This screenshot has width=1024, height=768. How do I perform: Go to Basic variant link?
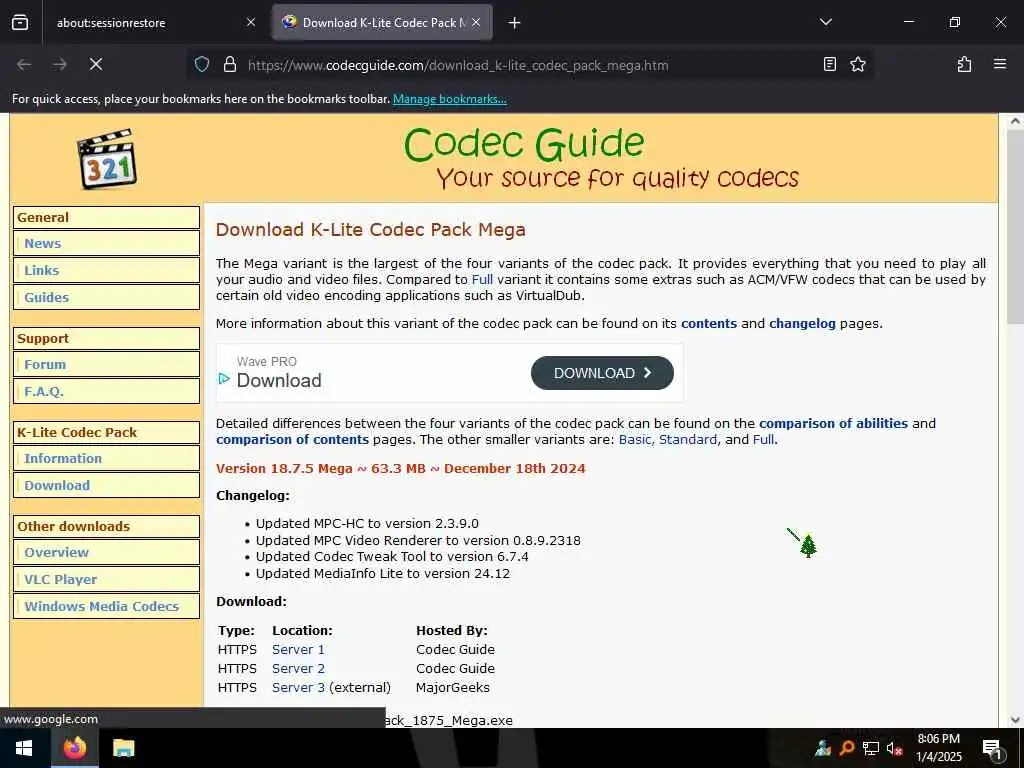[x=635, y=440]
